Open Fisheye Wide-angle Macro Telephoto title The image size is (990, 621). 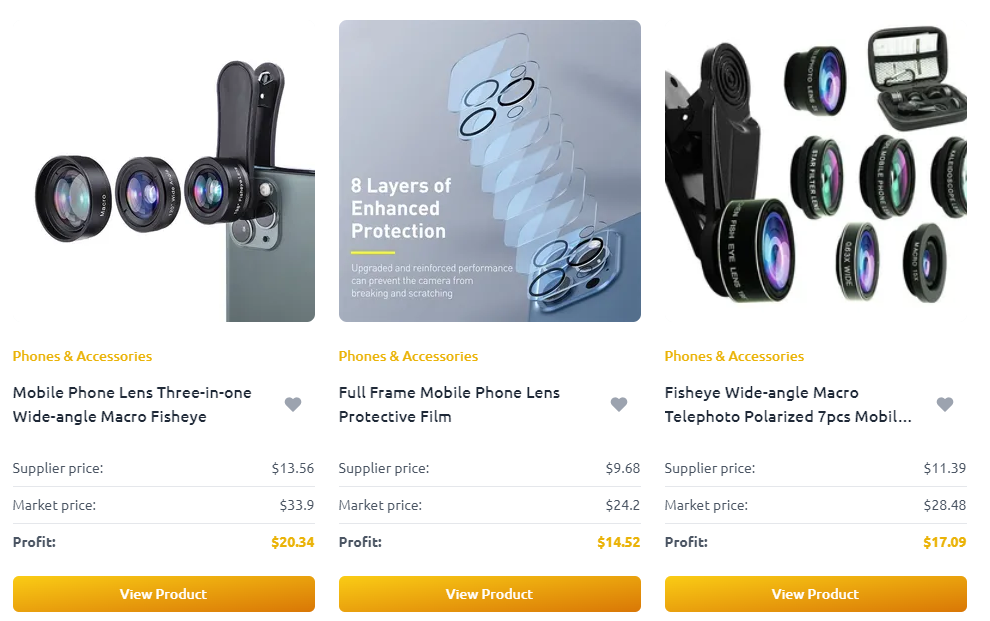788,405
